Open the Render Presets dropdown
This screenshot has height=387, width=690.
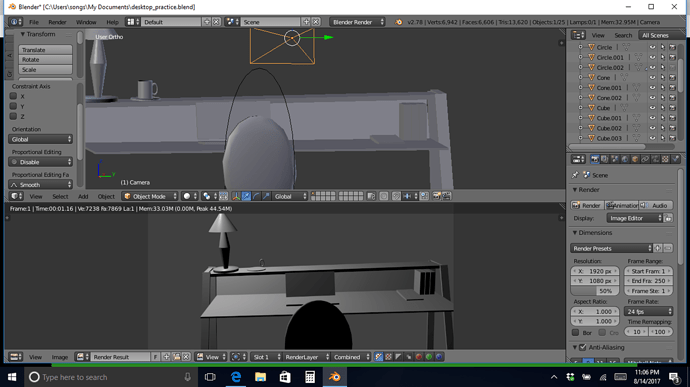coord(611,248)
